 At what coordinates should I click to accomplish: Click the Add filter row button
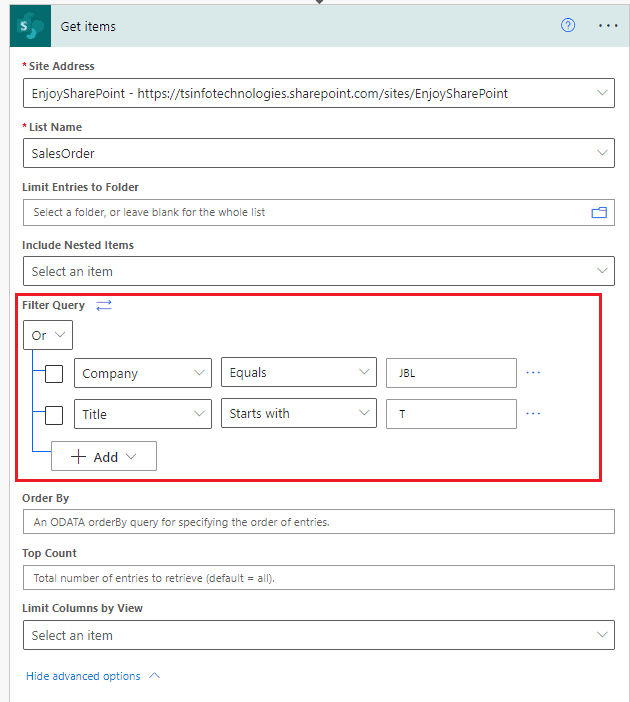pos(104,456)
